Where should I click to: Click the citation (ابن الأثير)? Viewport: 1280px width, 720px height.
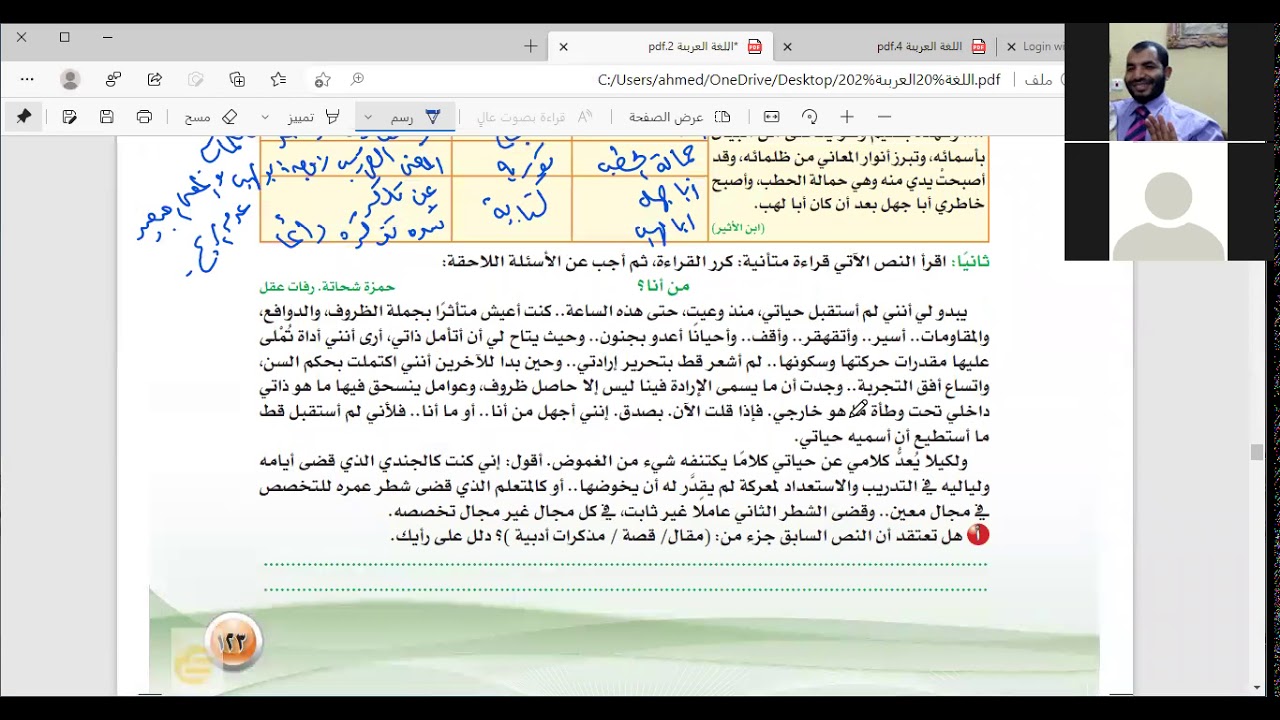tap(738, 228)
